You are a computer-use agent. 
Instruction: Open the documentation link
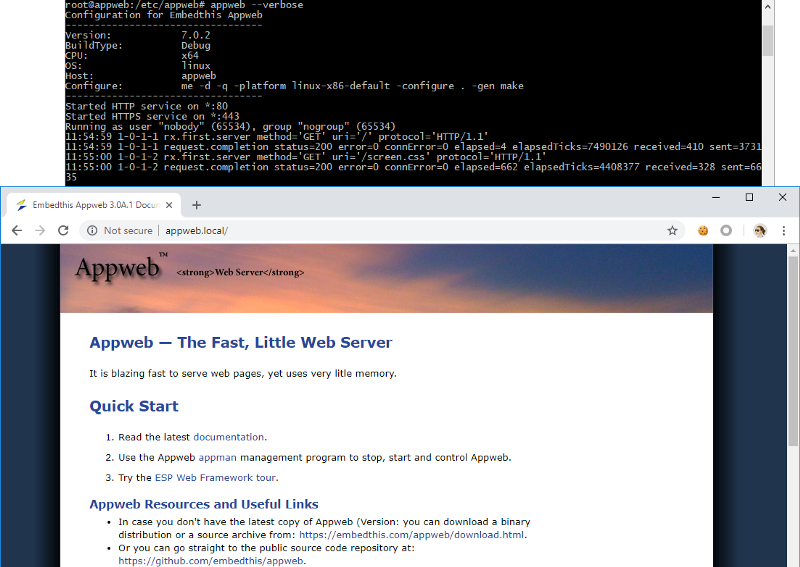pos(229,437)
